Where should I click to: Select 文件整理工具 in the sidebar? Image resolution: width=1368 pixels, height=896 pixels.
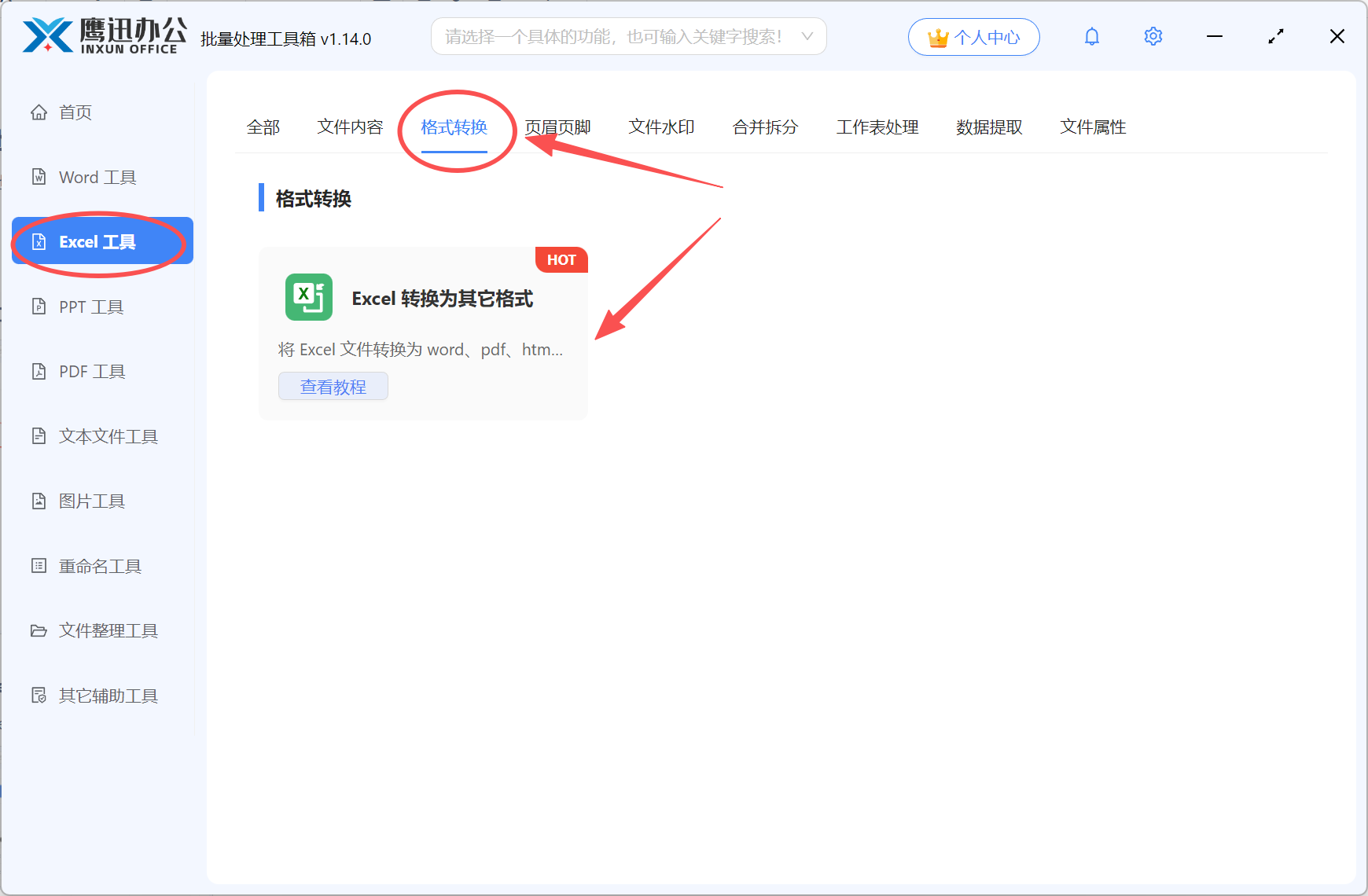[107, 630]
